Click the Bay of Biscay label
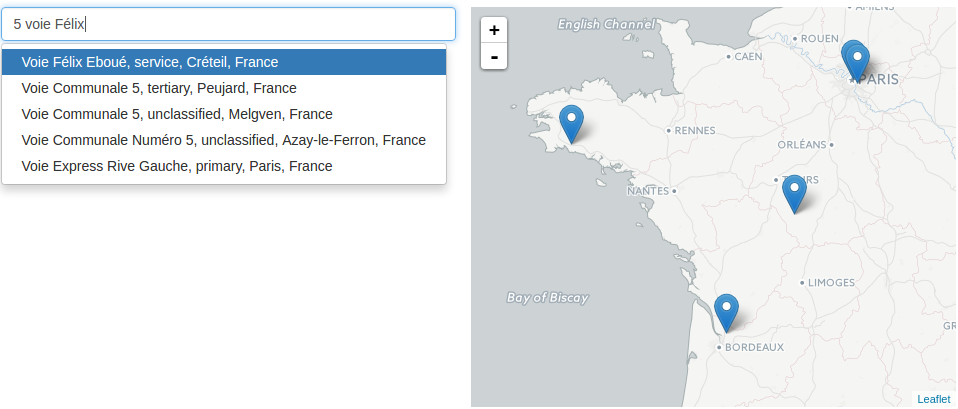The width and height of the screenshot is (958, 409). click(547, 298)
